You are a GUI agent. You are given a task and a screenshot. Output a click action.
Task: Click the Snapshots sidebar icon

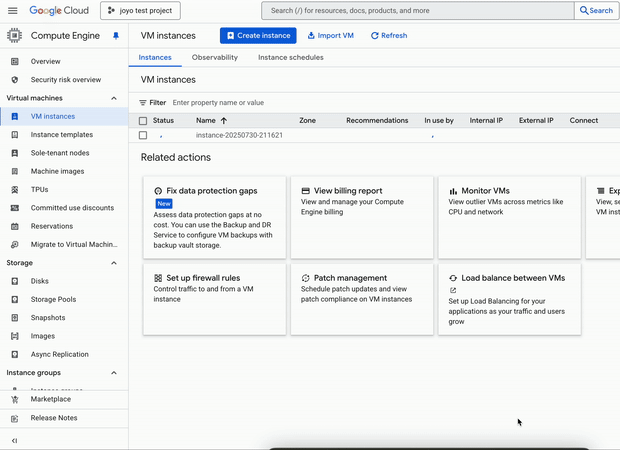tap(14, 318)
